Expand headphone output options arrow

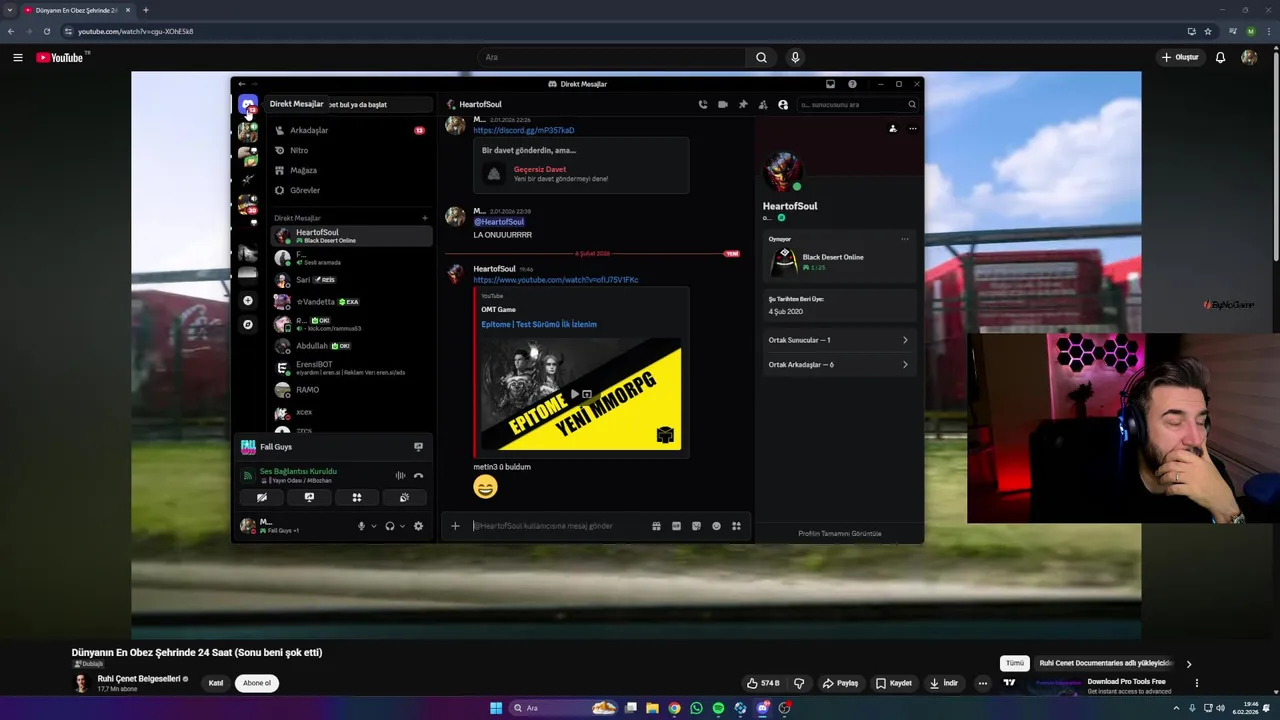(x=402, y=526)
